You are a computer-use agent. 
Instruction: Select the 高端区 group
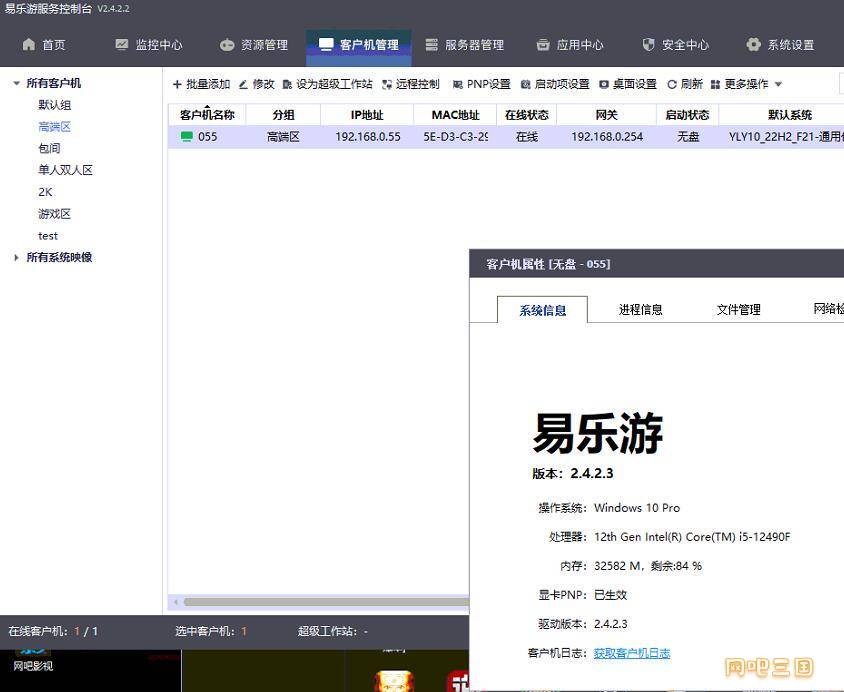tap(54, 127)
